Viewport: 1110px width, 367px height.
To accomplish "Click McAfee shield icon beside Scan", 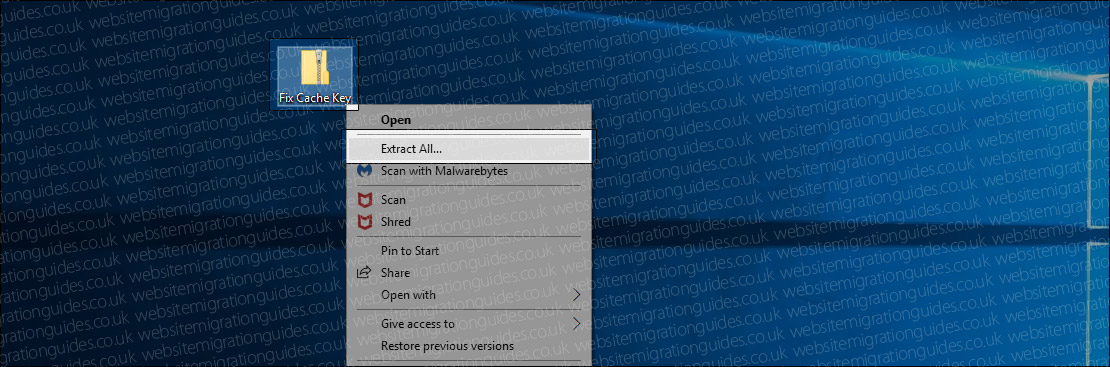I will point(364,200).
